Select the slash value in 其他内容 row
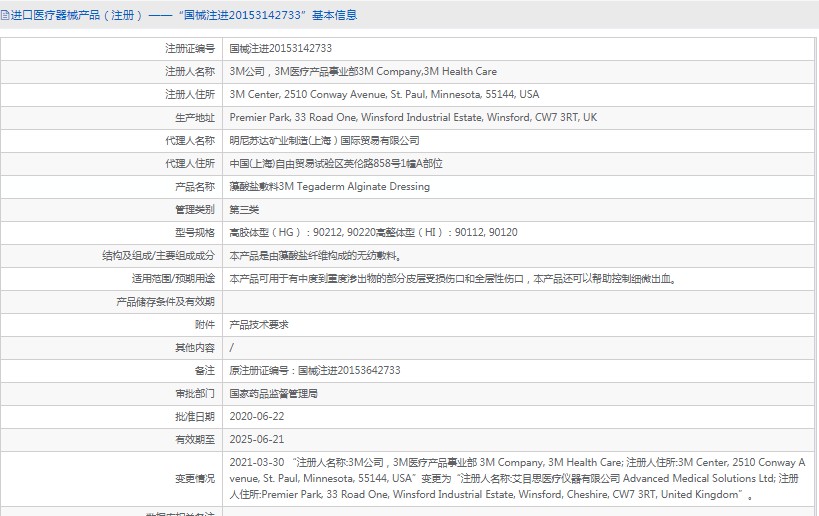The image size is (819, 516). pyautogui.click(x=231, y=347)
